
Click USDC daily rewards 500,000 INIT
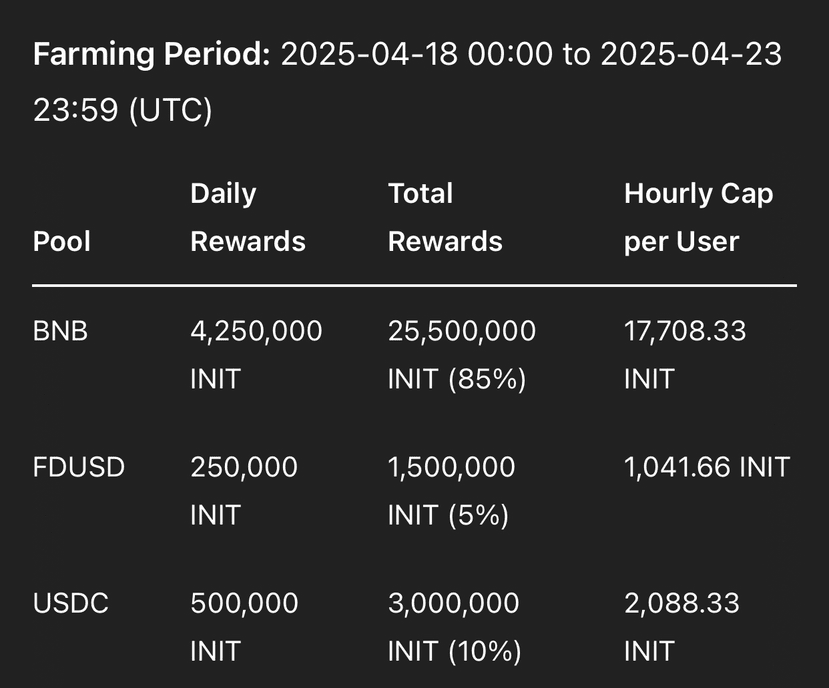[244, 627]
